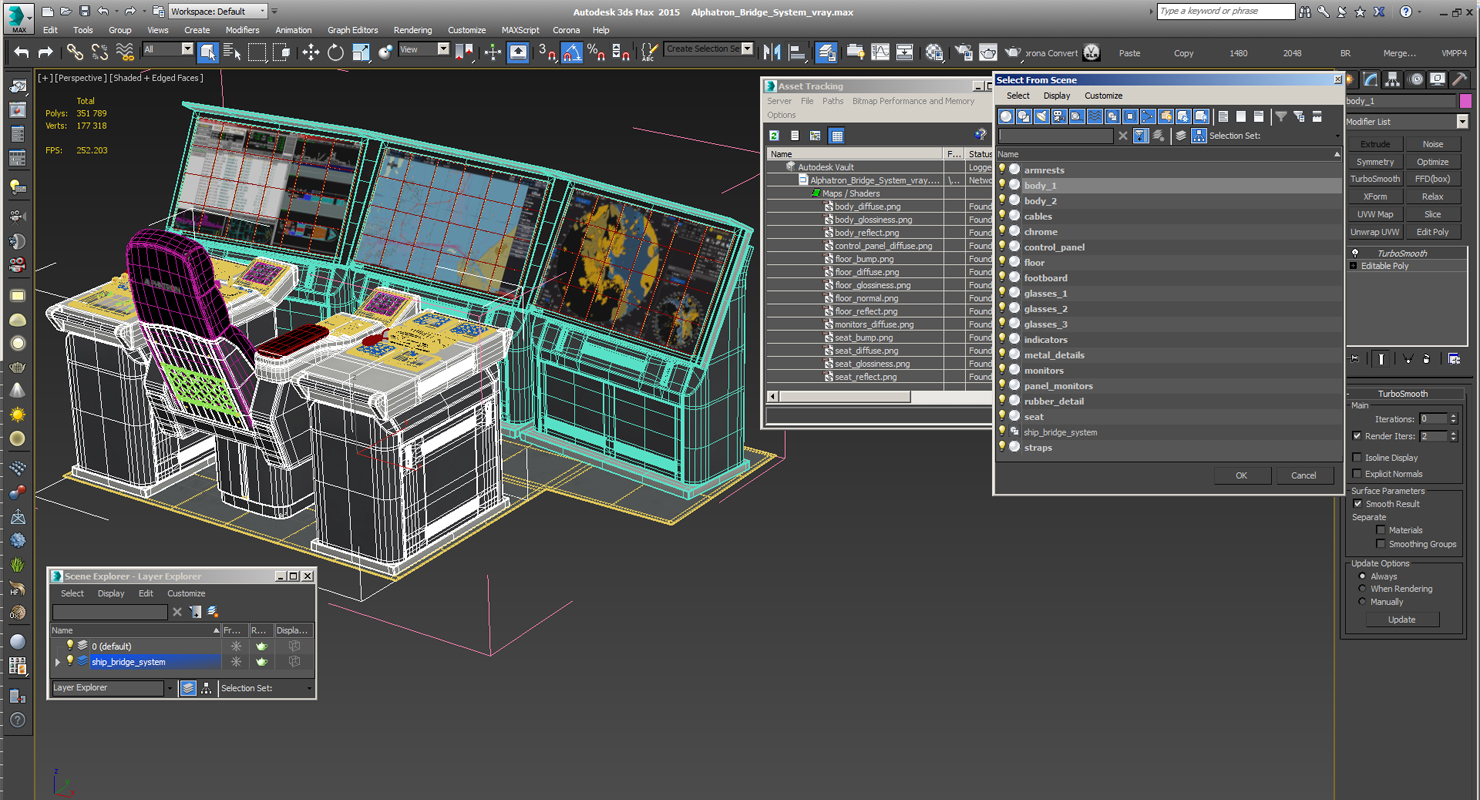The height and width of the screenshot is (800, 1480).
Task: Click the Update button
Action: [1402, 619]
